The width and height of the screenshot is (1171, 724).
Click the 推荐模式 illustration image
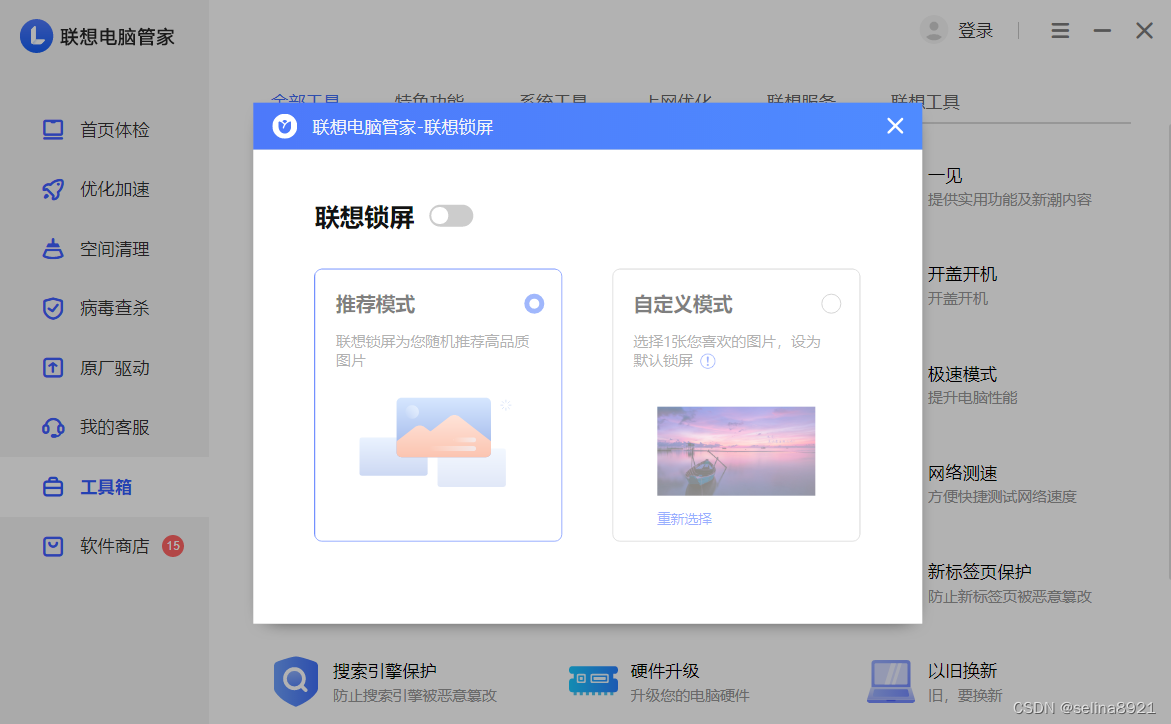[x=433, y=442]
